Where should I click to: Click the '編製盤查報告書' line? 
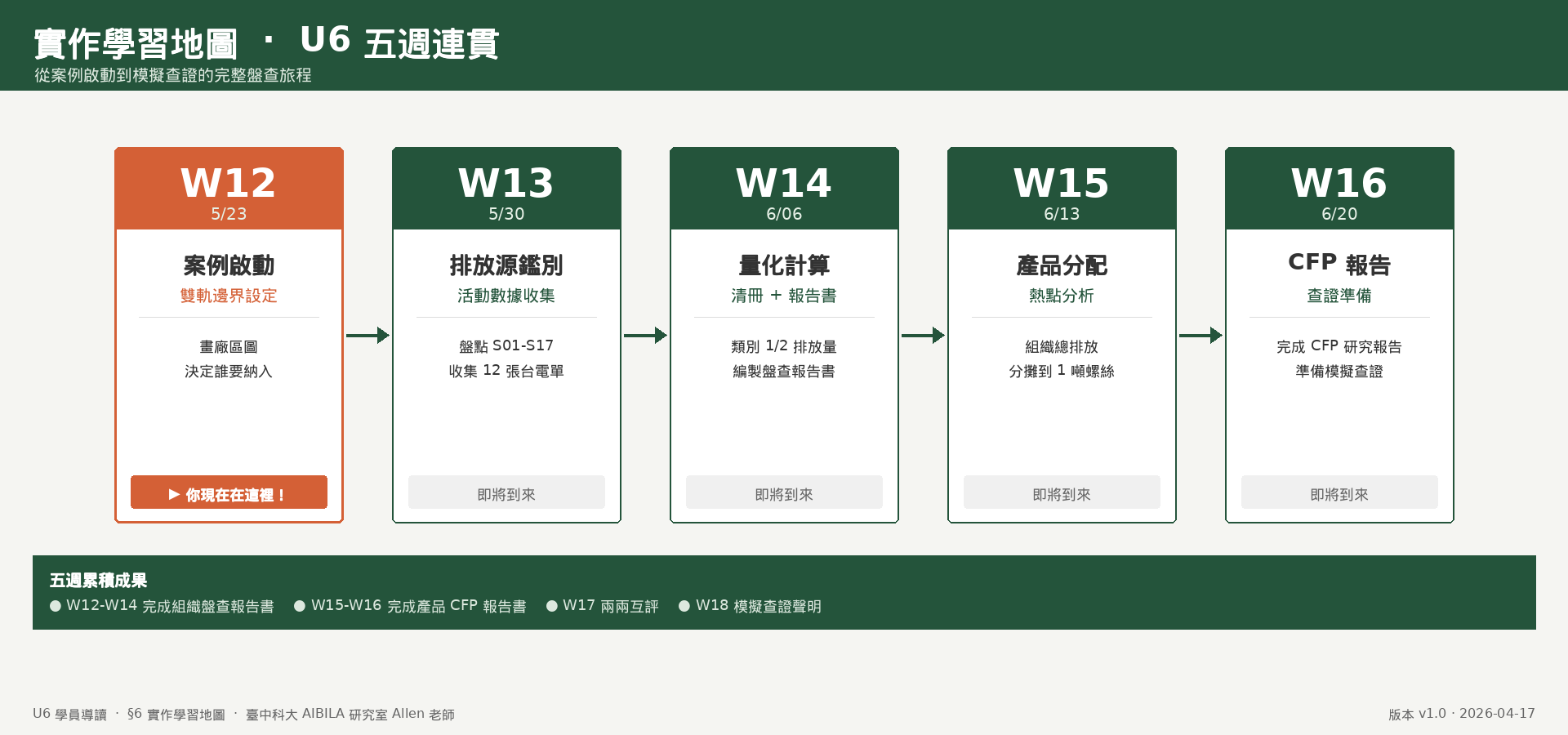click(784, 372)
